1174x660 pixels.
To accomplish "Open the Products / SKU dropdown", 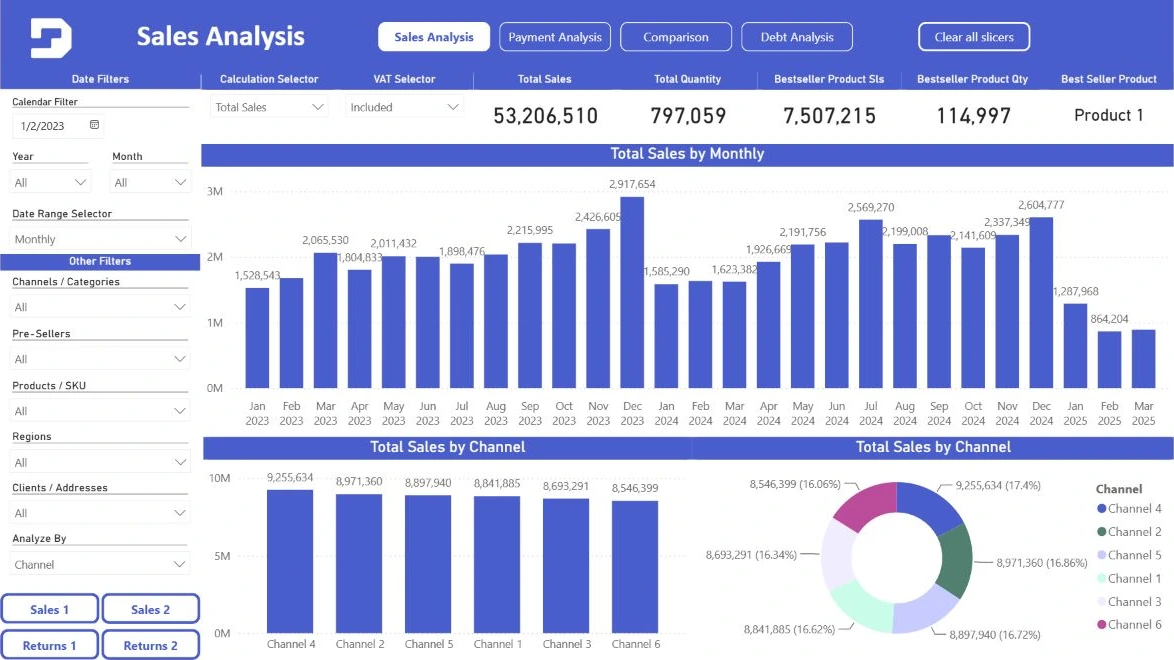I will click(100, 411).
